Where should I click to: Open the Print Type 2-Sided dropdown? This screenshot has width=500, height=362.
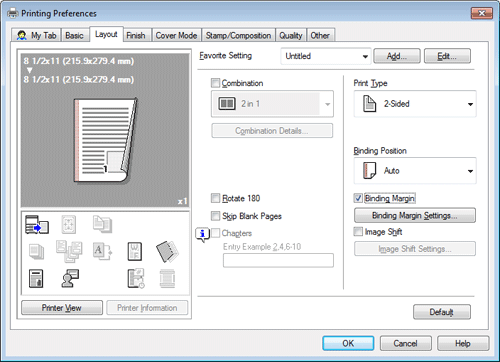(x=415, y=104)
